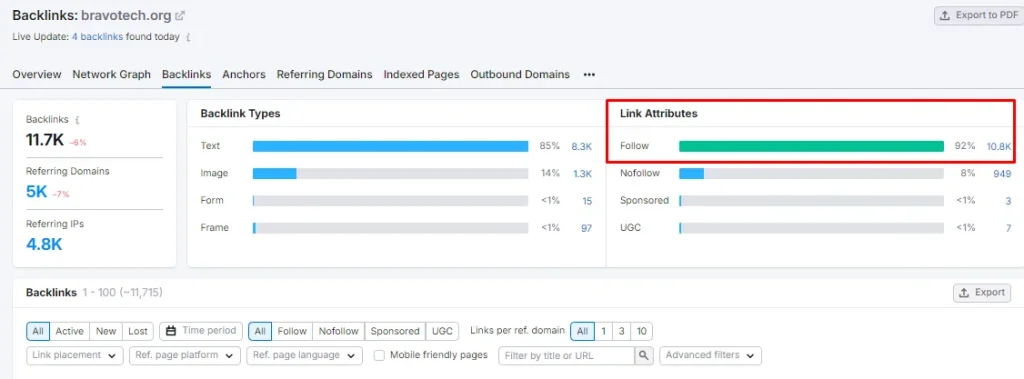Select the Active status filter

coord(69,331)
